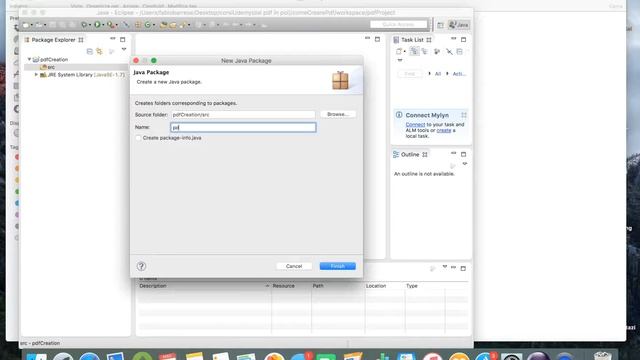640x360 pixels.
Task: Click the New Java Class toolbar icon
Action: click(148, 24)
